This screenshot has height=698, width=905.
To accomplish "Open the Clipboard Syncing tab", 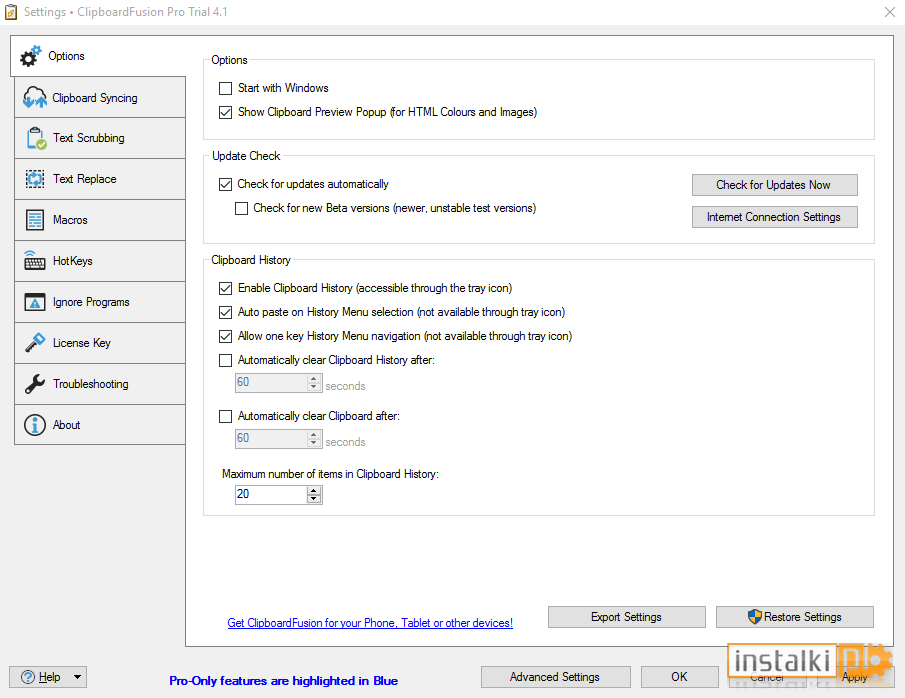I will tap(100, 98).
